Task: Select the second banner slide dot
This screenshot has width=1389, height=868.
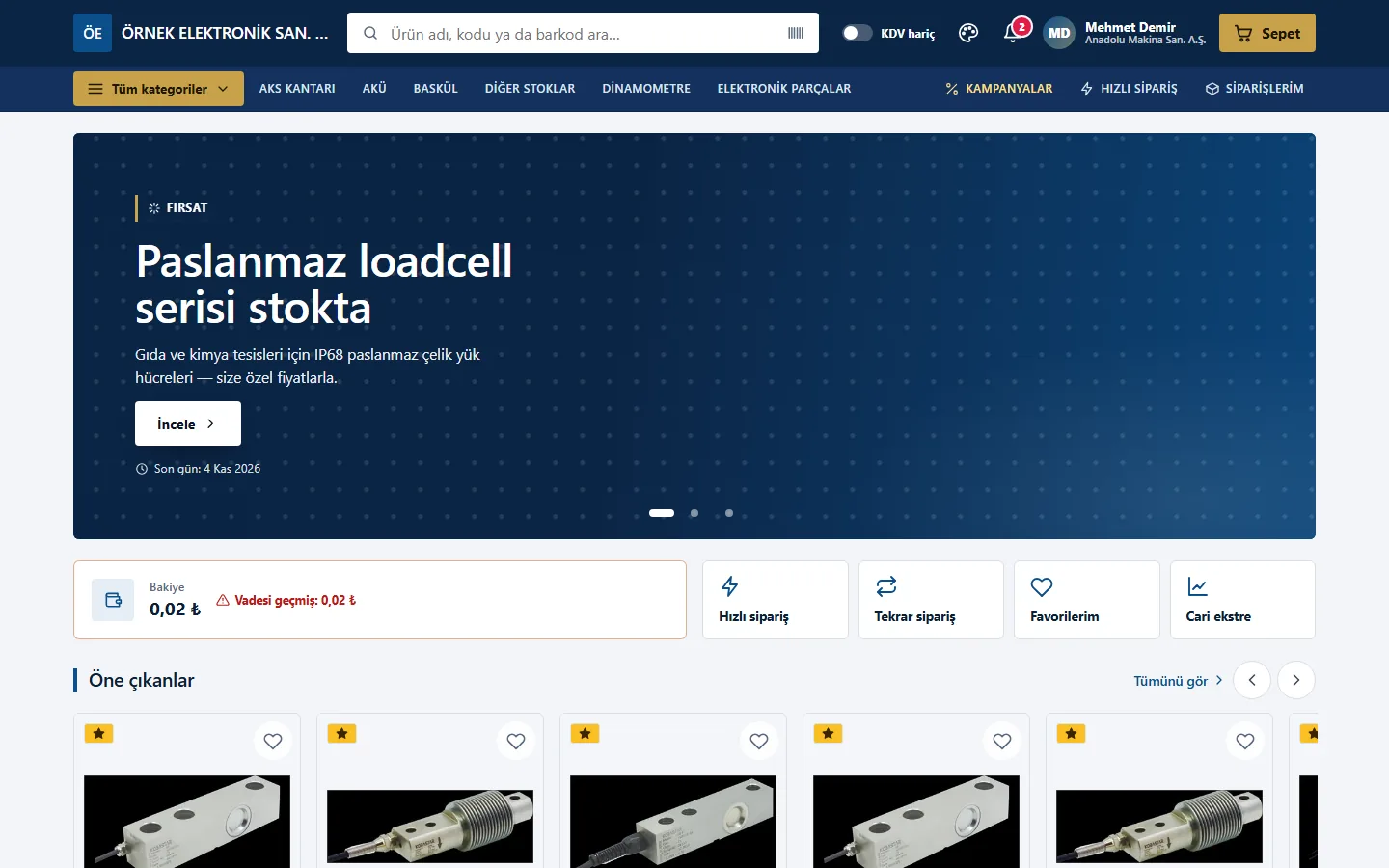Action: (x=694, y=513)
